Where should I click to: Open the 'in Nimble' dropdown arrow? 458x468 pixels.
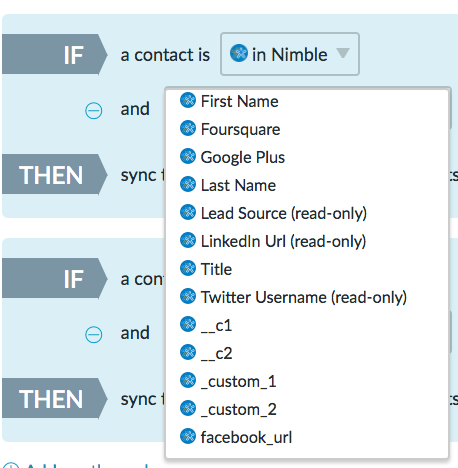[x=343, y=53]
